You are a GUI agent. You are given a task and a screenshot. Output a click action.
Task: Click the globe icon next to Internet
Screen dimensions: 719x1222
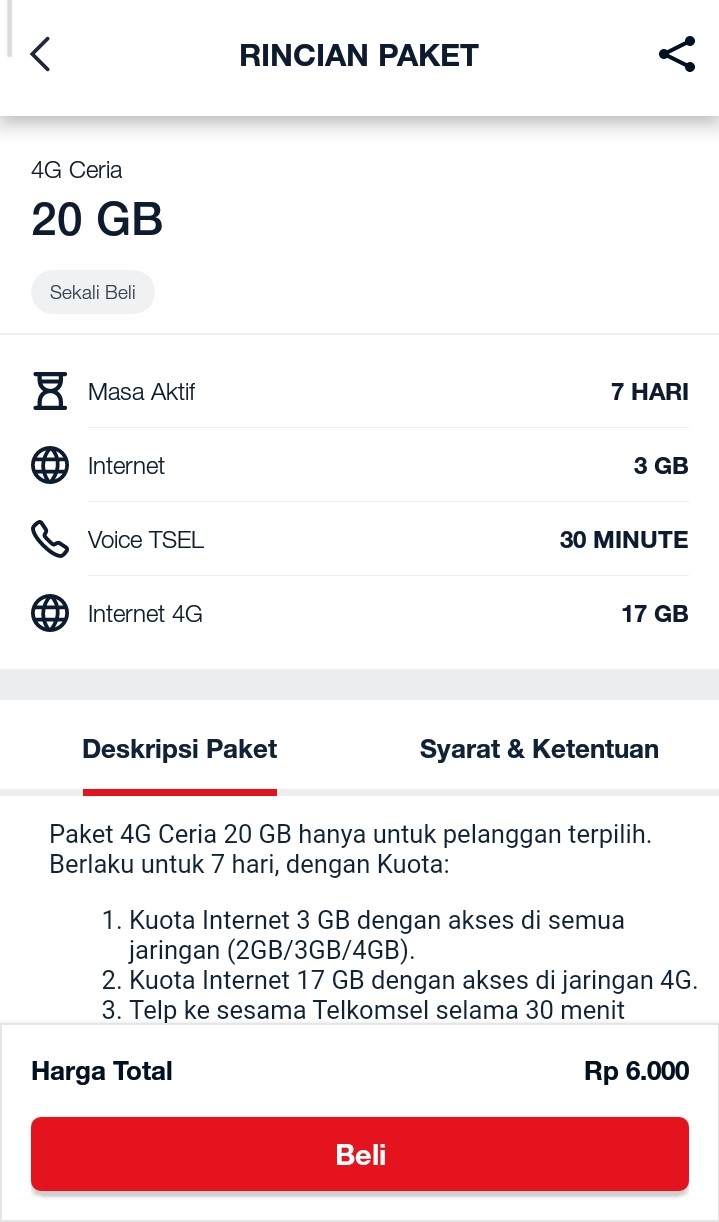(50, 465)
